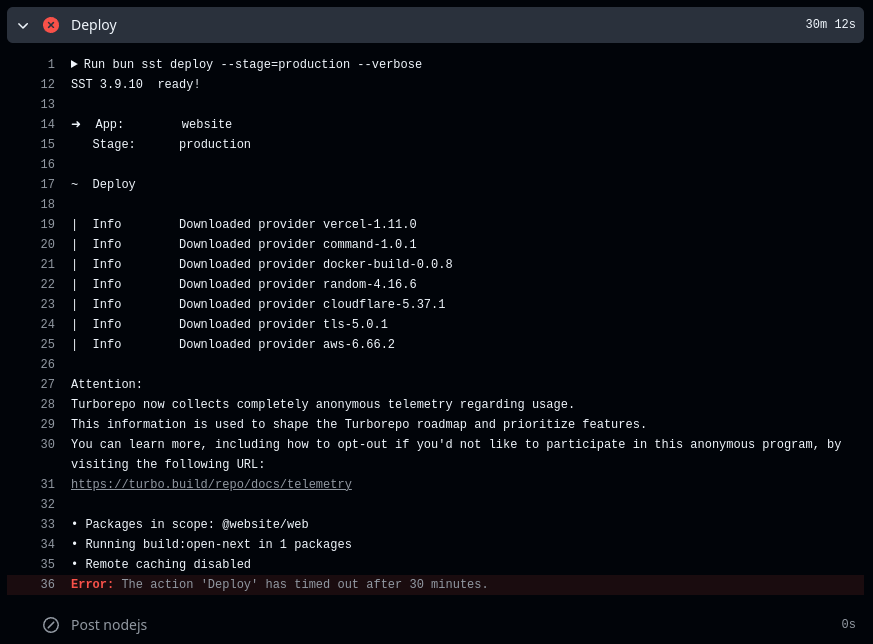Click line number 31
873x644 pixels.
(47, 485)
